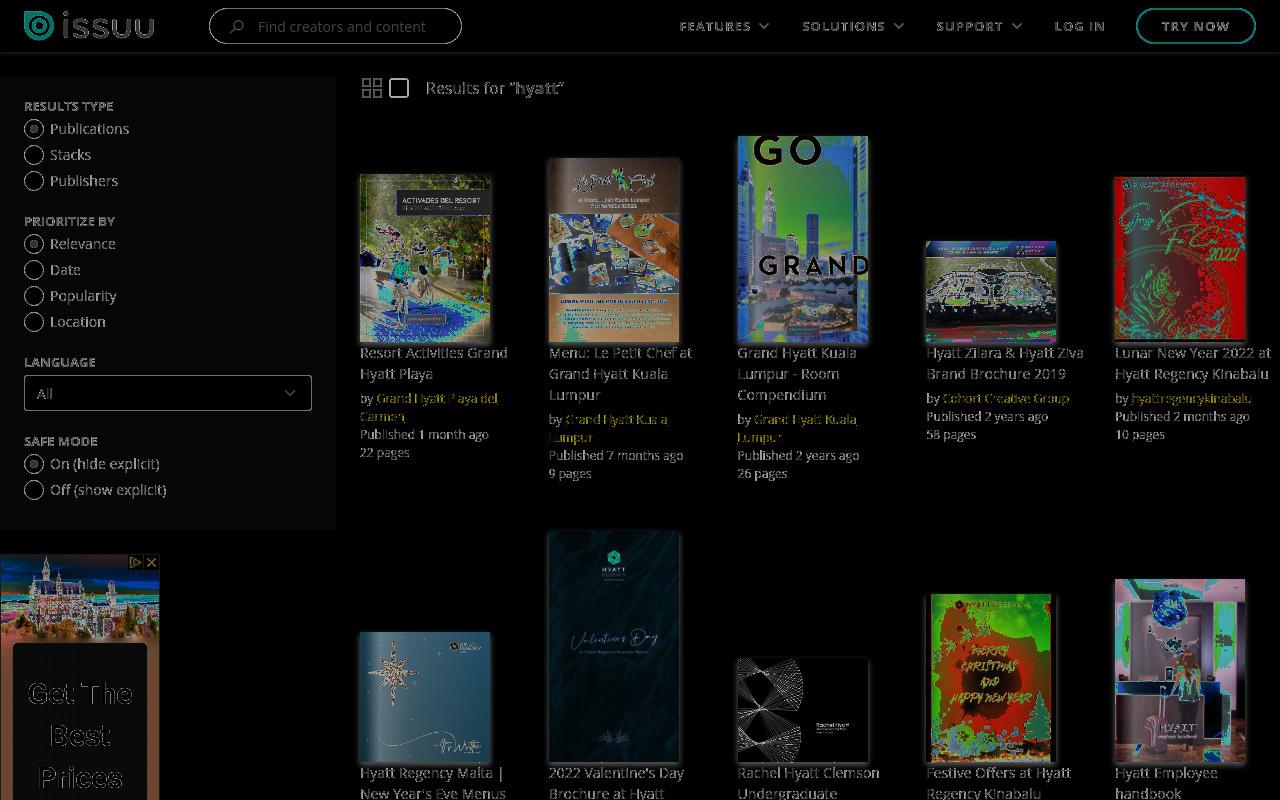Open title Grand Hyatt Kuala Lumpur Room Compendium

point(797,374)
